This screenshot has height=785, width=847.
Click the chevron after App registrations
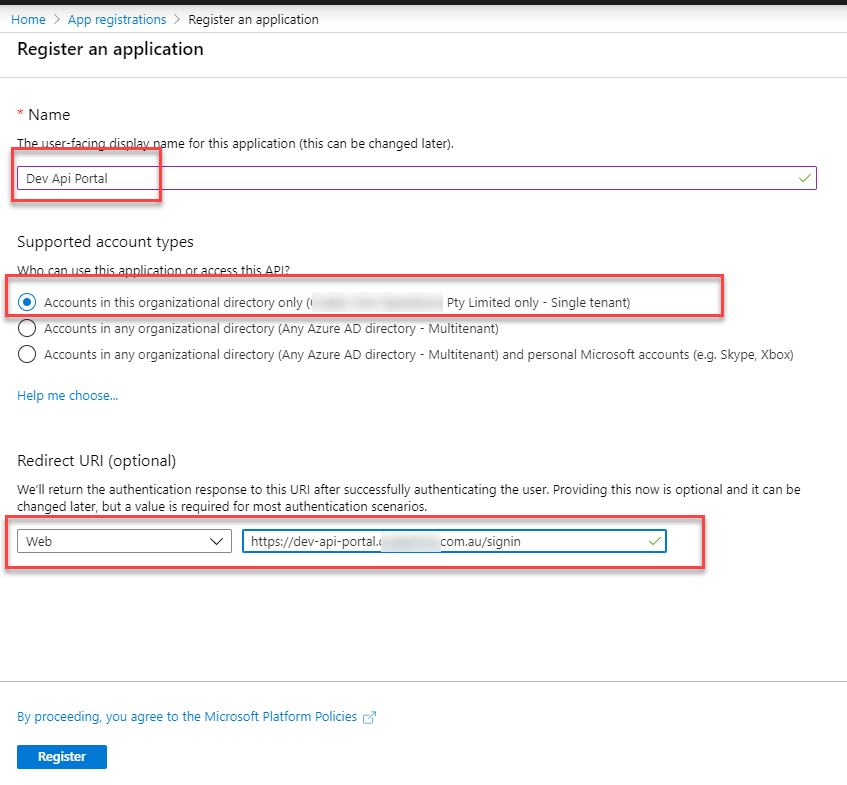178,19
